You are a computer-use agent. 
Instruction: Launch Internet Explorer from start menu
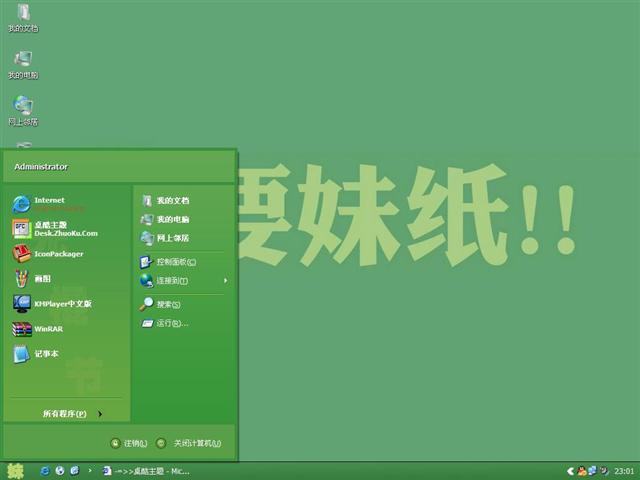(x=49, y=204)
